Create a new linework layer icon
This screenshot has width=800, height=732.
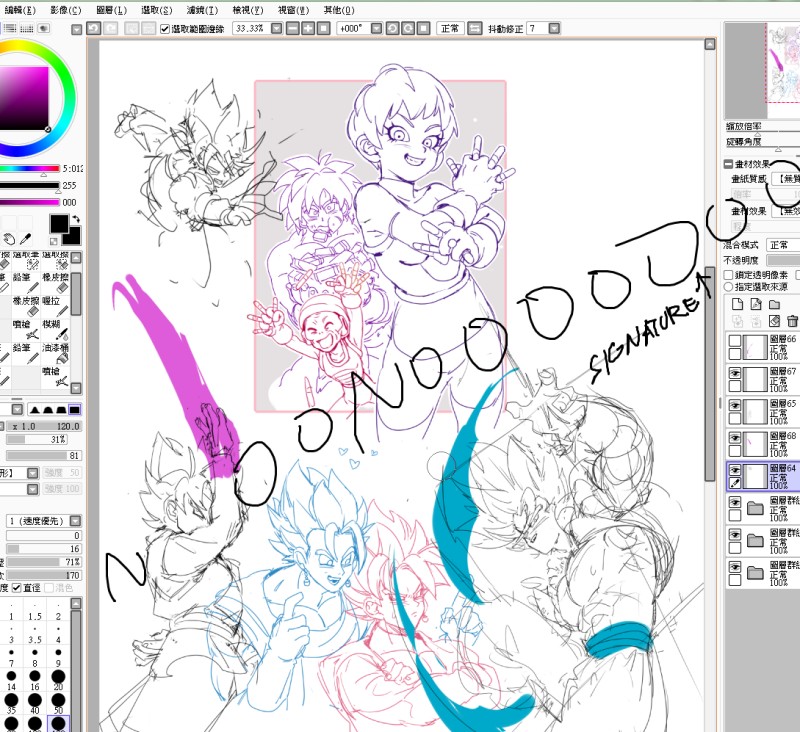tap(756, 305)
